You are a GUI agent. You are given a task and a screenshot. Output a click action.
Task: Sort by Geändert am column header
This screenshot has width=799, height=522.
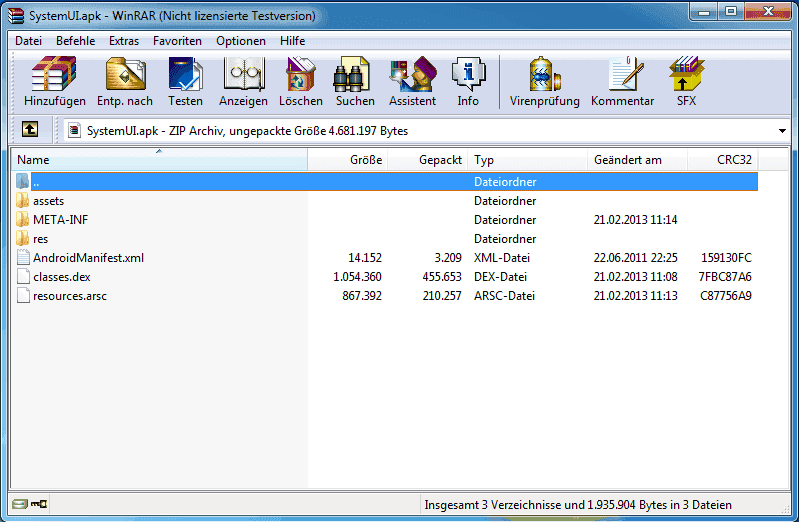[637, 160]
